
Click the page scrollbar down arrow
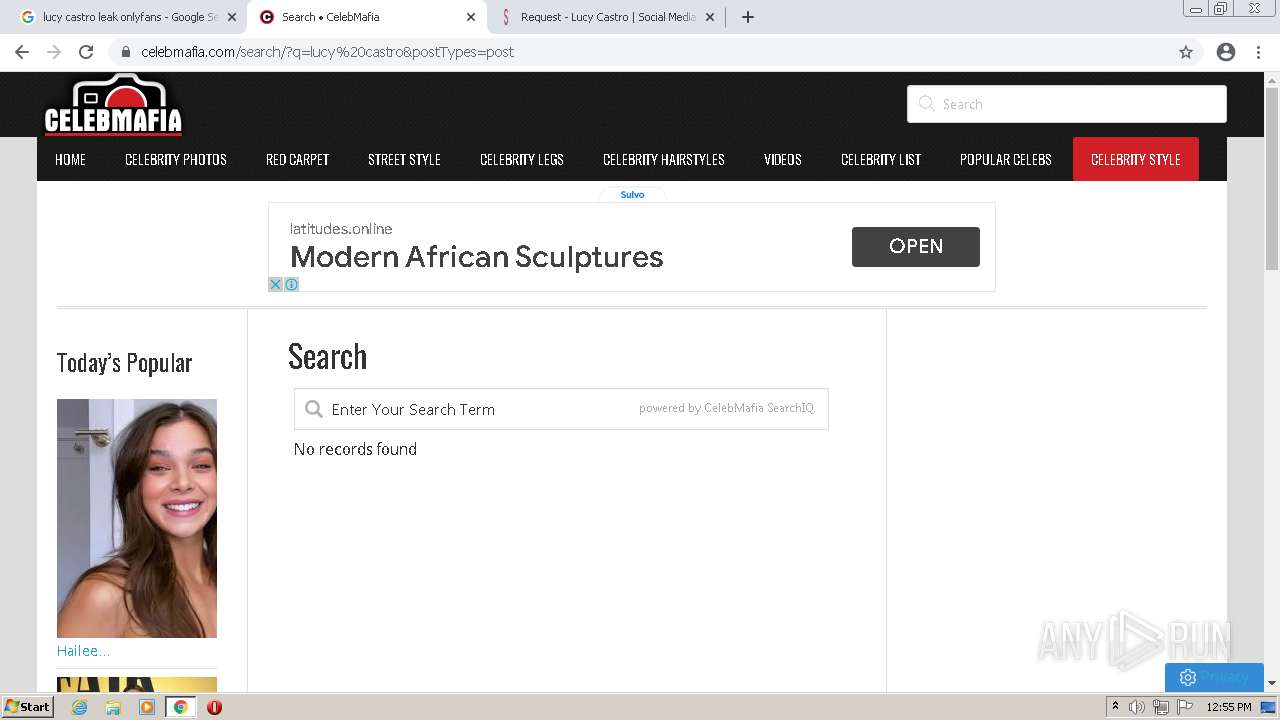click(x=1272, y=683)
